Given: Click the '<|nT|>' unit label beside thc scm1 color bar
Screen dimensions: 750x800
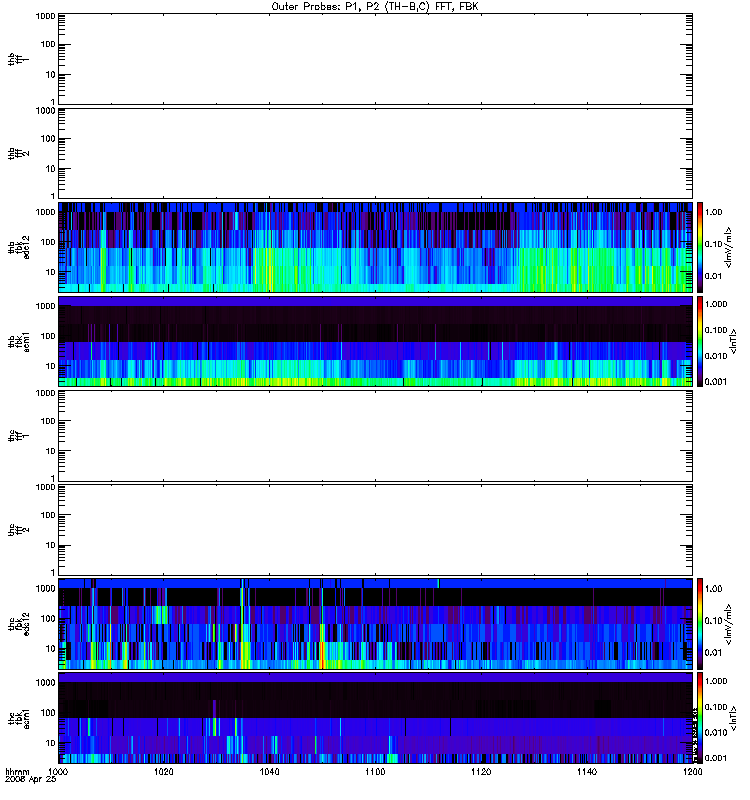Looking at the screenshot, I should point(733,718).
